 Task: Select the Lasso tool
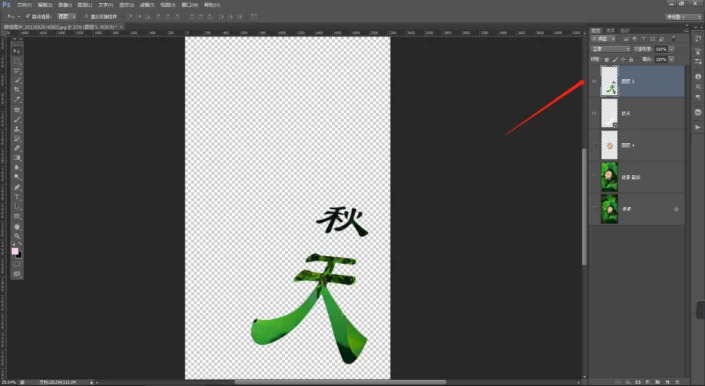17,70
